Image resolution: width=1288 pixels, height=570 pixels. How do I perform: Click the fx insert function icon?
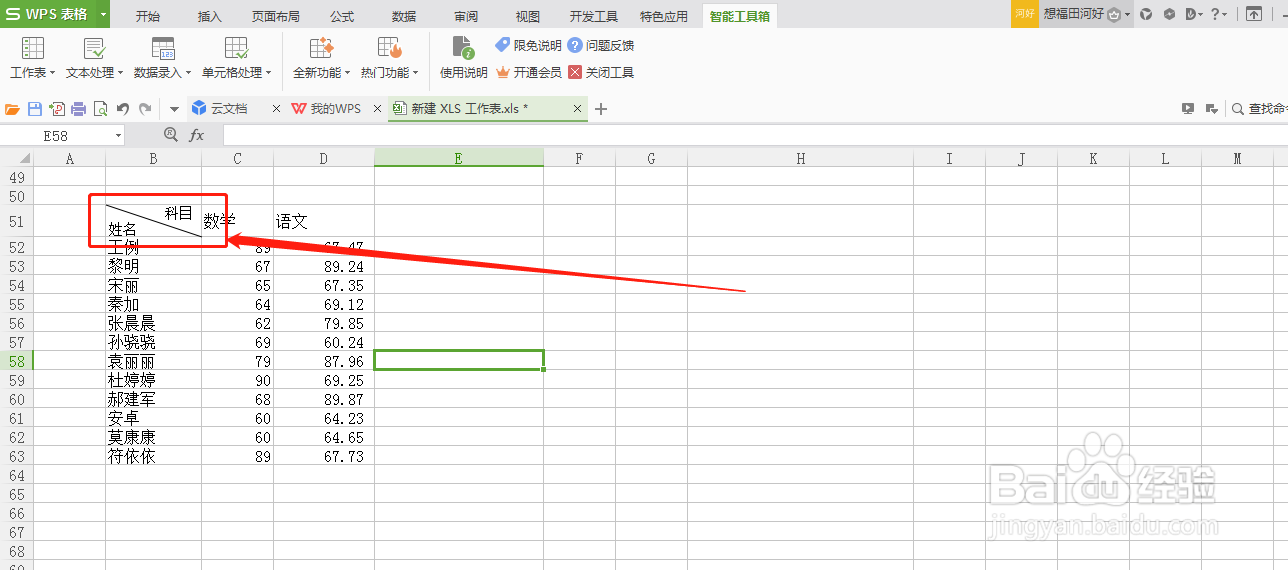click(x=197, y=135)
